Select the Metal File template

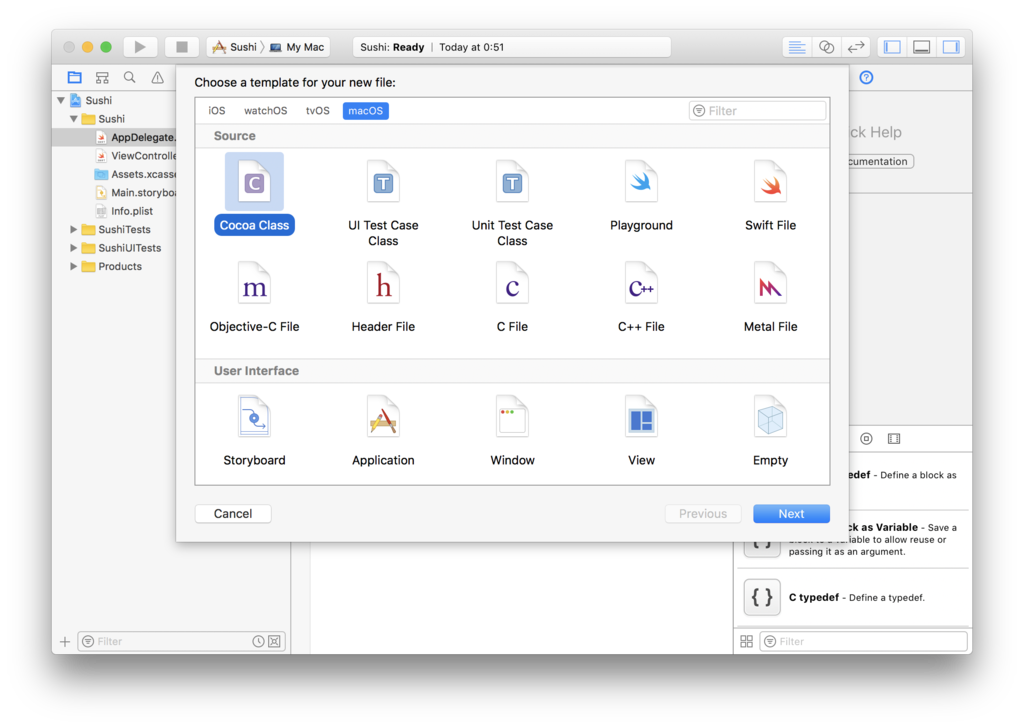pos(770,297)
